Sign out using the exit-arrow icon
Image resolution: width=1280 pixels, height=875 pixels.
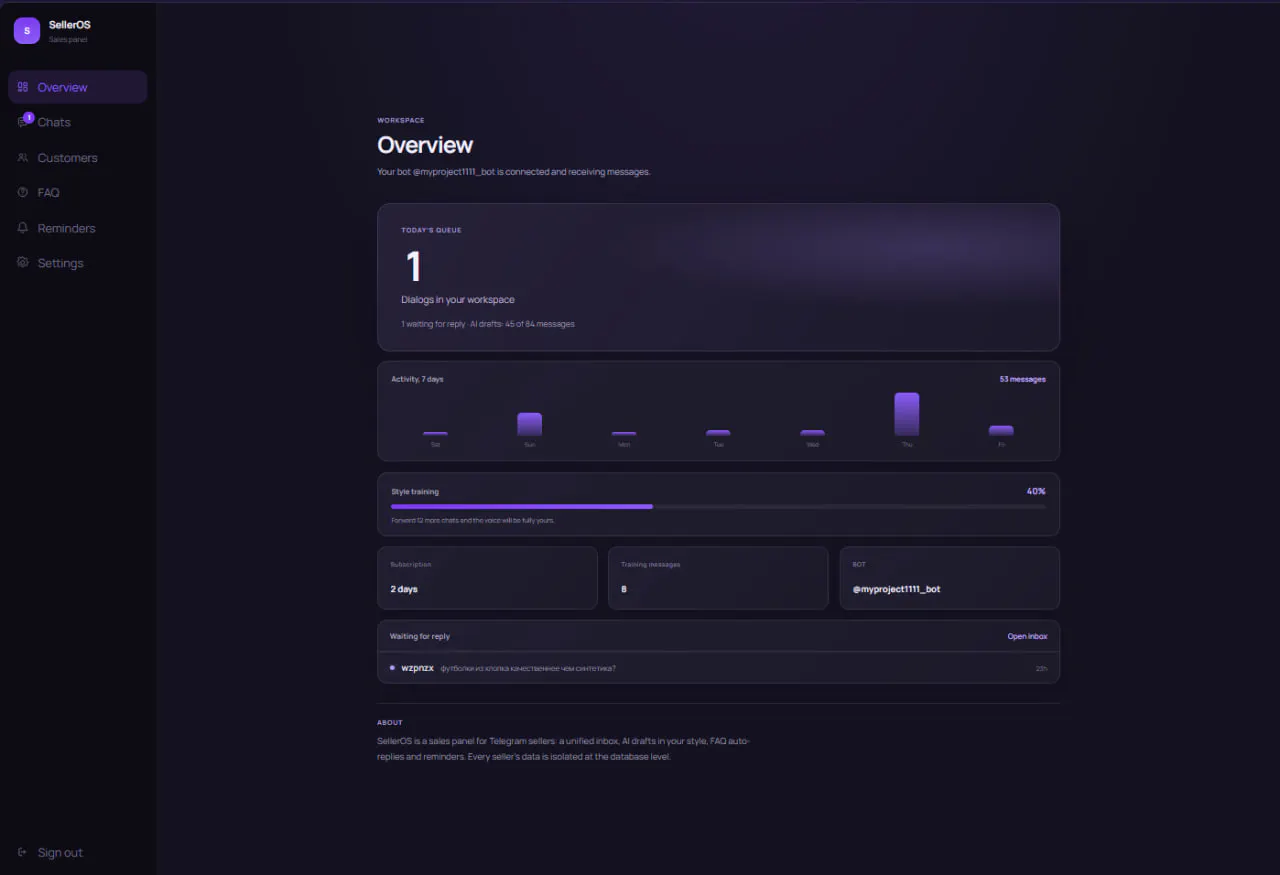click(x=22, y=853)
